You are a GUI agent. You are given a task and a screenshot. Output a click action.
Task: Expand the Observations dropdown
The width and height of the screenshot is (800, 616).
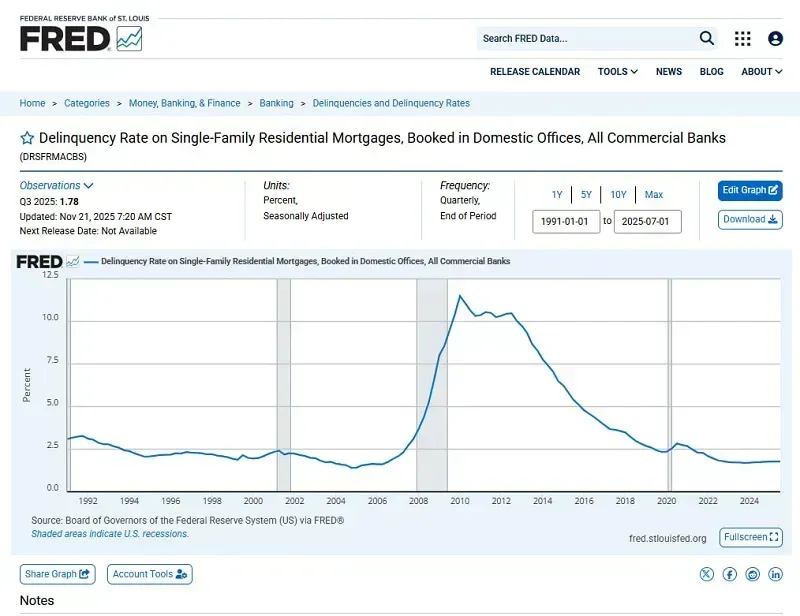(x=57, y=186)
